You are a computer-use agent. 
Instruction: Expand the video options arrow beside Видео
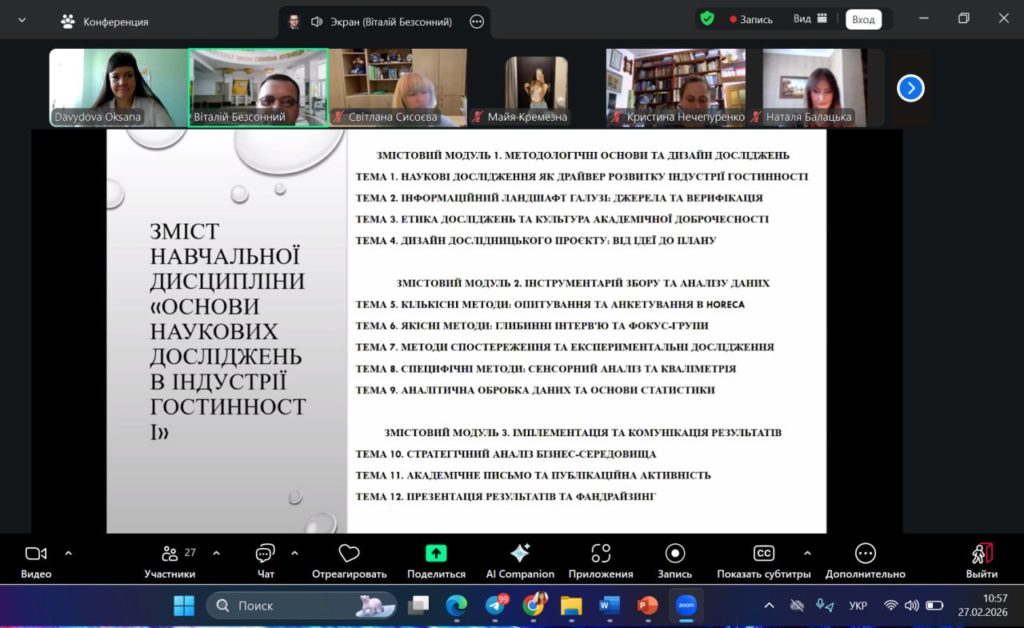tap(68, 552)
